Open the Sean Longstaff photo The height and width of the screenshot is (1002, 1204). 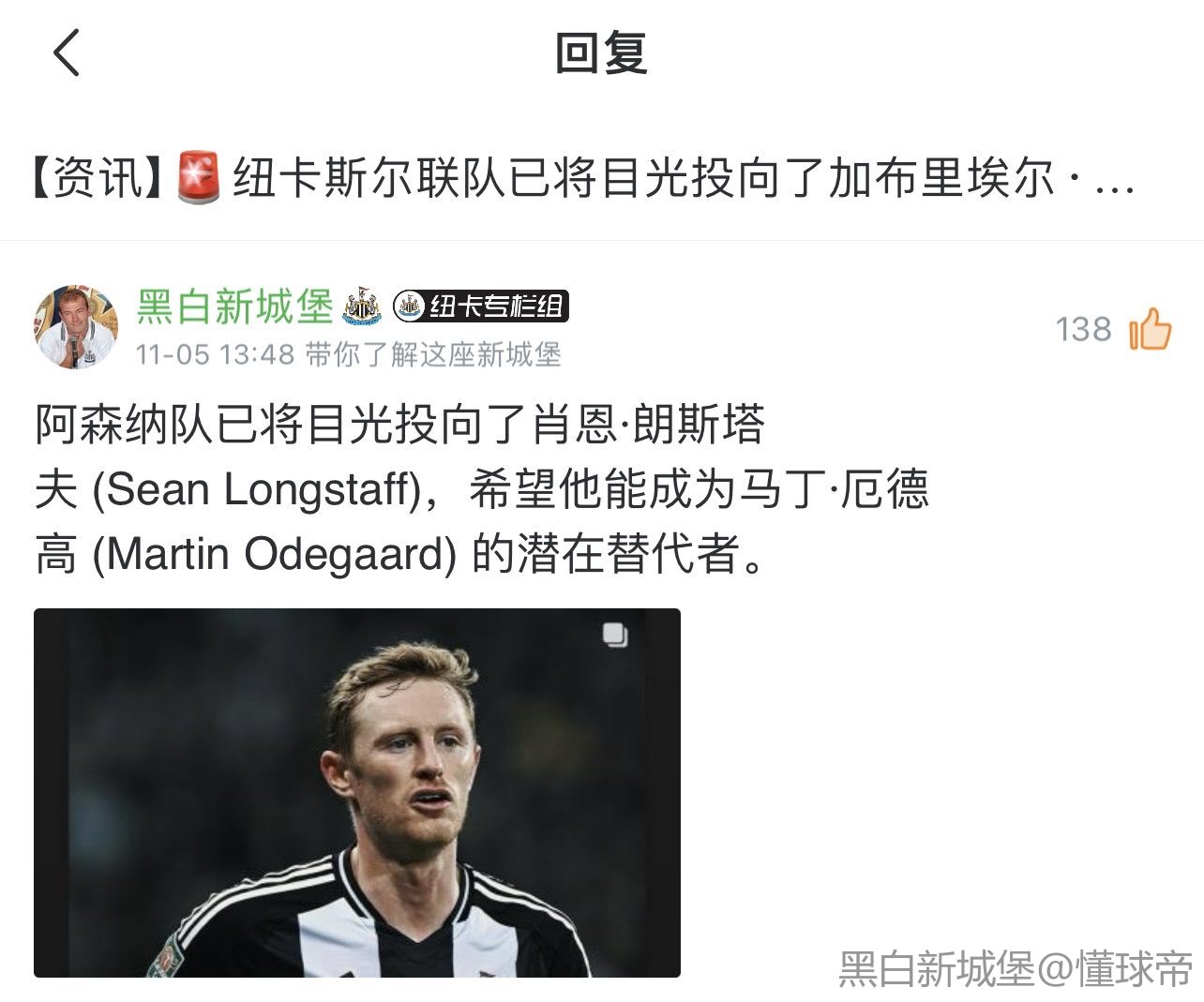pyautogui.click(x=357, y=793)
